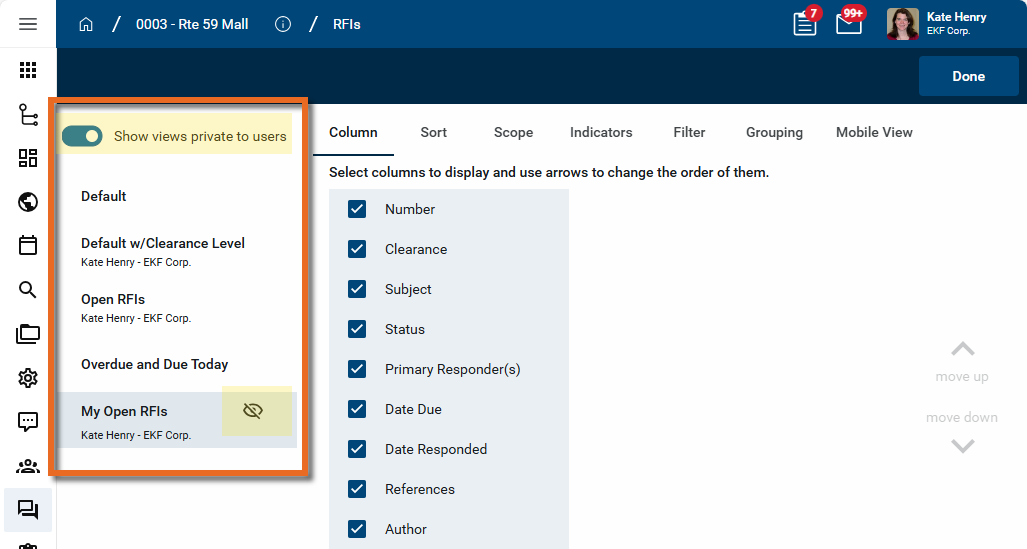This screenshot has width=1027, height=549.
Task: Toggle hidden-eye icon on My Open RFIs
Action: [253, 411]
